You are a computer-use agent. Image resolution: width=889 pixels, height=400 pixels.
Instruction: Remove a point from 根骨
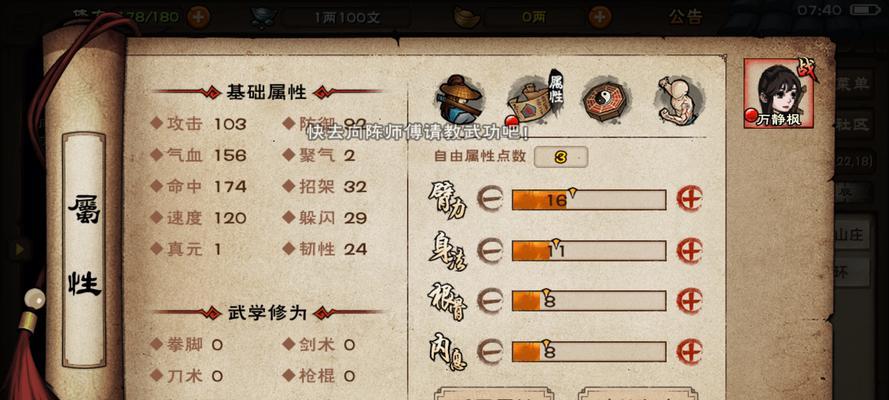[490, 301]
